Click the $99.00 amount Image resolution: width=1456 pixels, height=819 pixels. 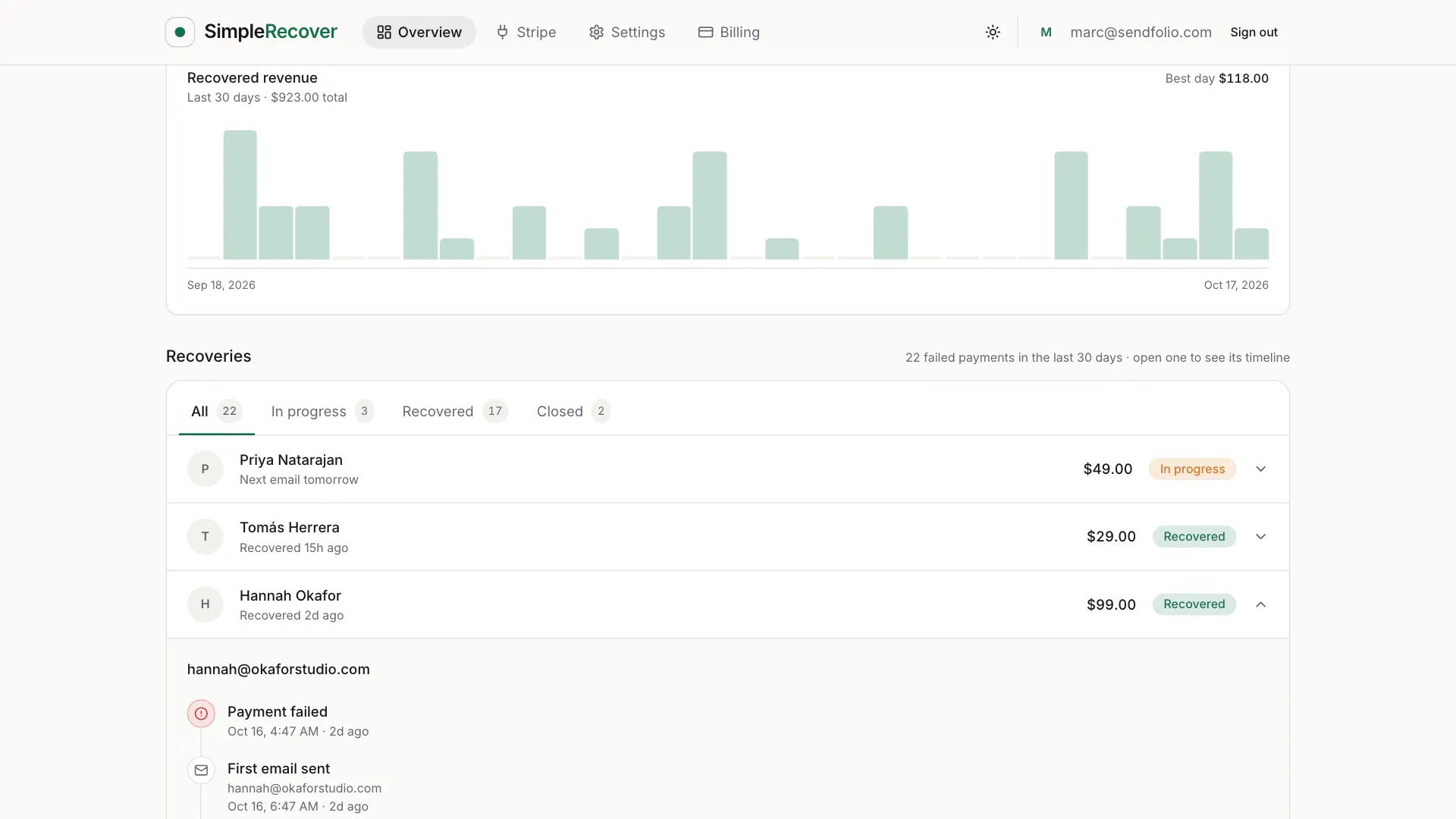[x=1111, y=604]
